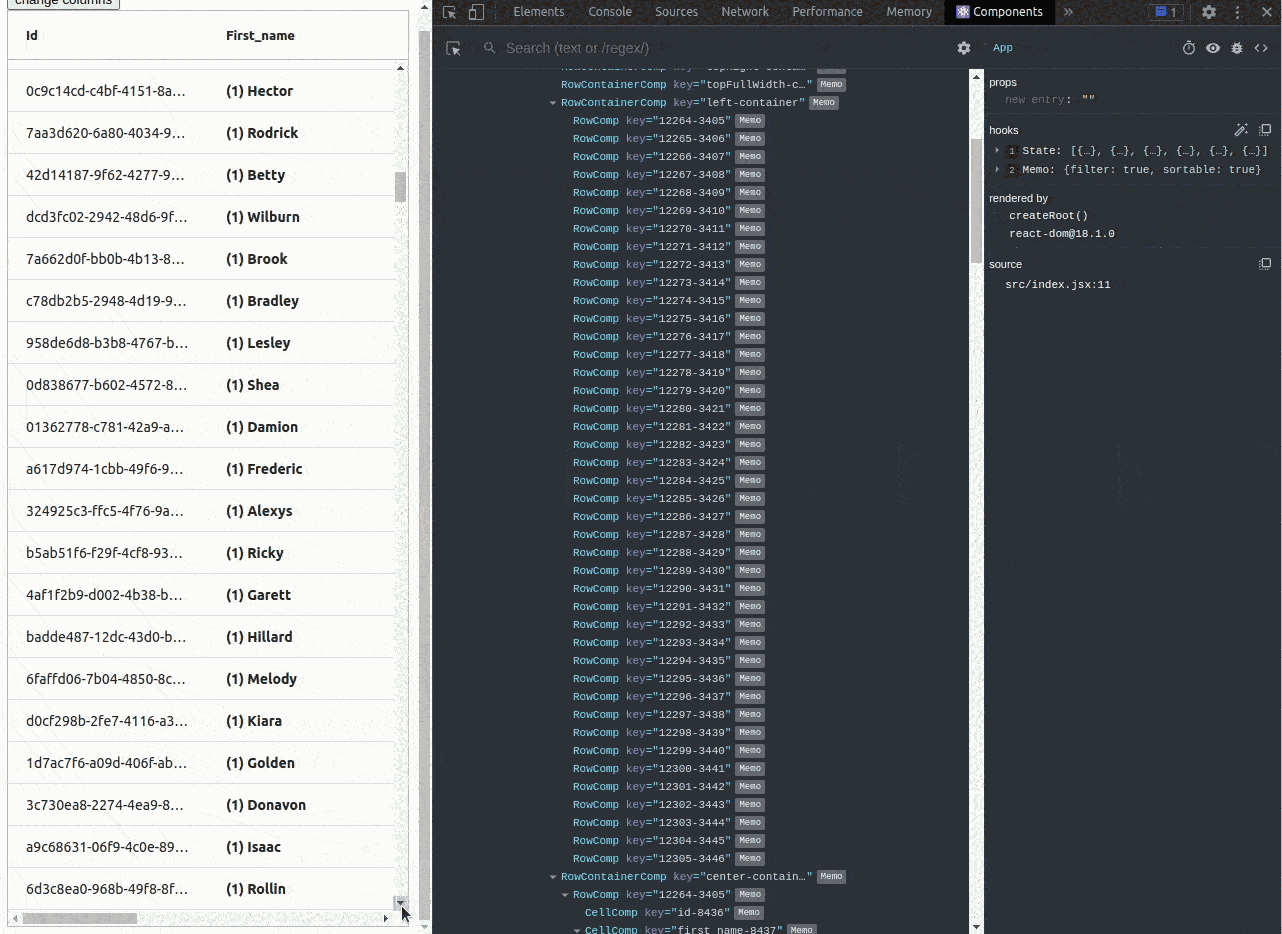Collapse the left-container RowContainerComp node

coord(553,103)
